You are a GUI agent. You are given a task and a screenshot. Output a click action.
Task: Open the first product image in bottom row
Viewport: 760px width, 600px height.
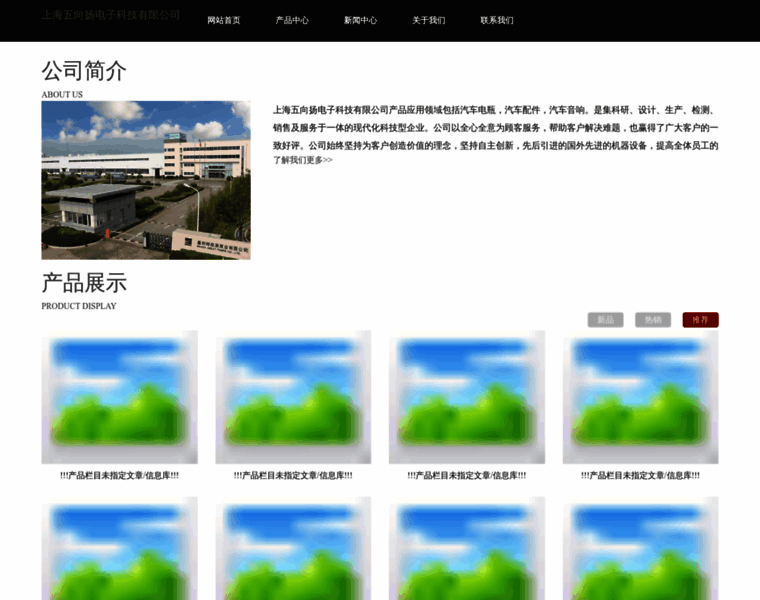[119, 548]
